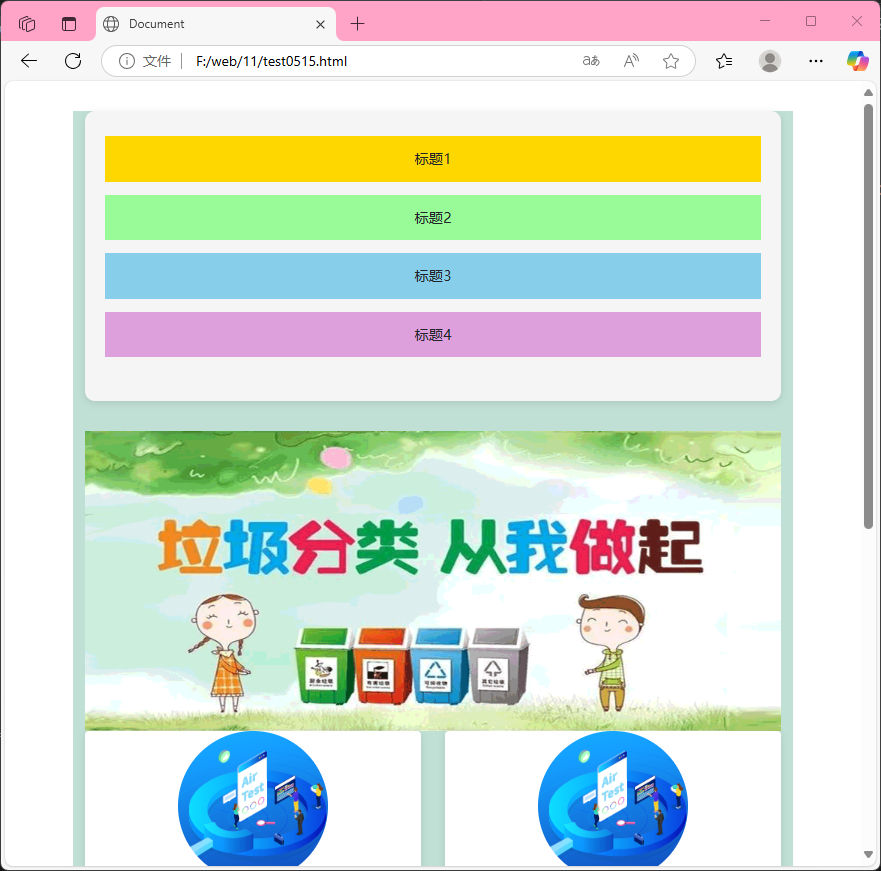Click the tab actions icon next to tabs

click(67, 22)
